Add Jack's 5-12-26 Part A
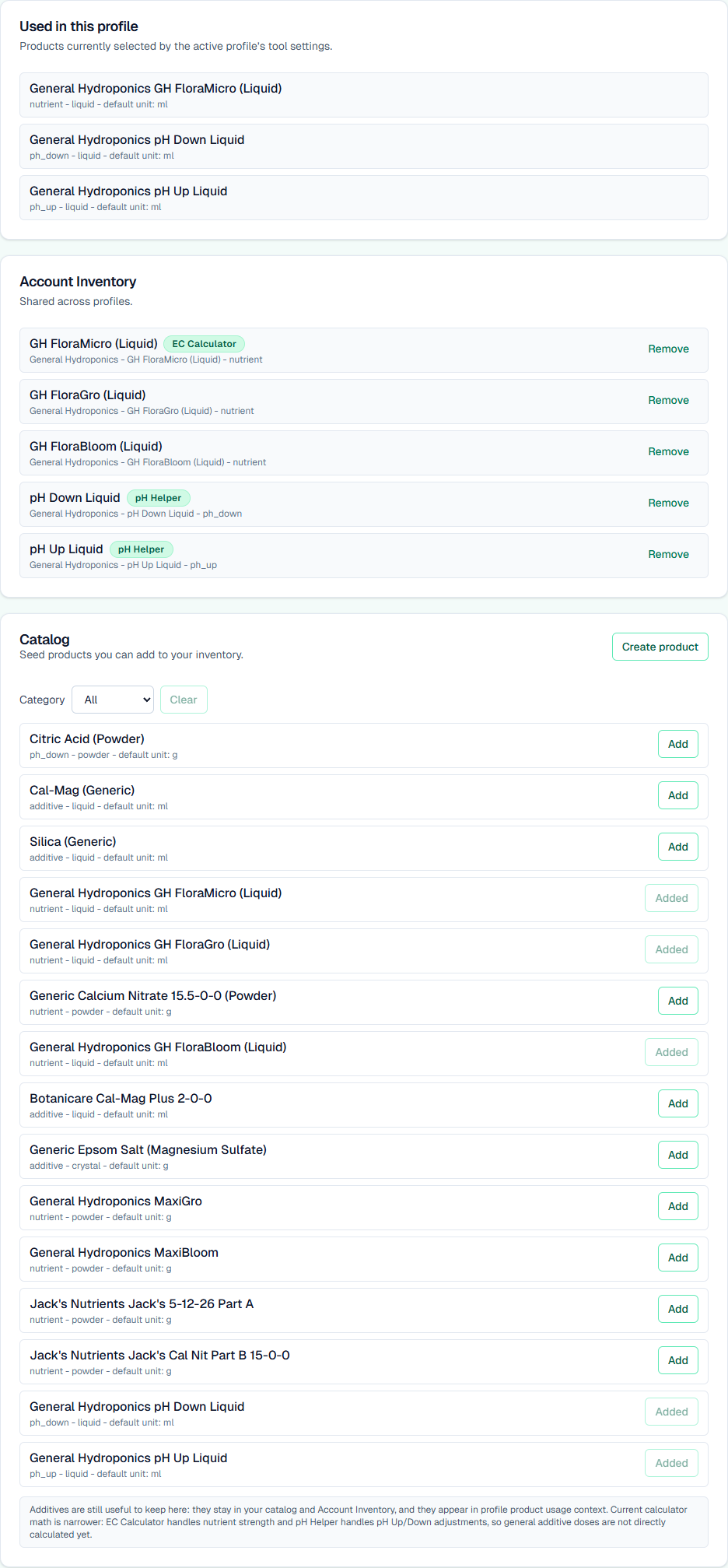Viewport: 728px width, 1568px height. 677,1309
